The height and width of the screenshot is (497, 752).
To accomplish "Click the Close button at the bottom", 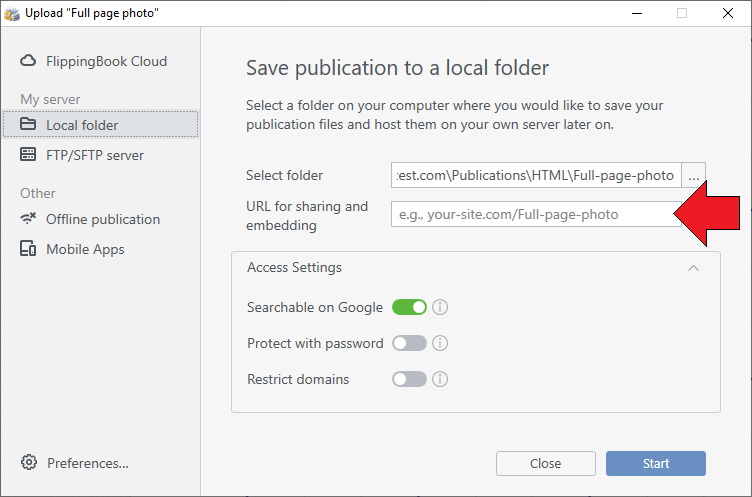I will tap(546, 463).
